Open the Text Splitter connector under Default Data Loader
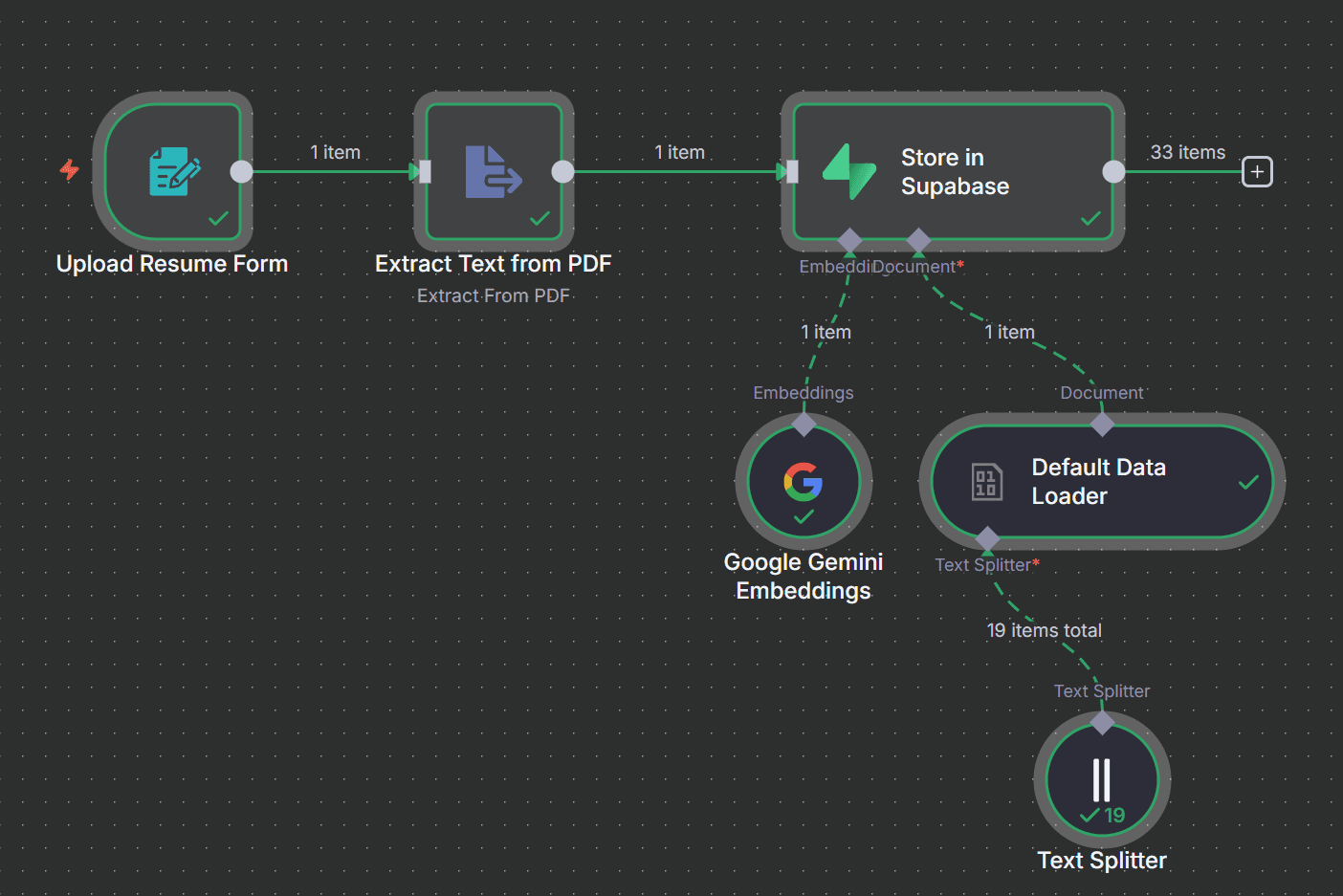 coord(989,538)
